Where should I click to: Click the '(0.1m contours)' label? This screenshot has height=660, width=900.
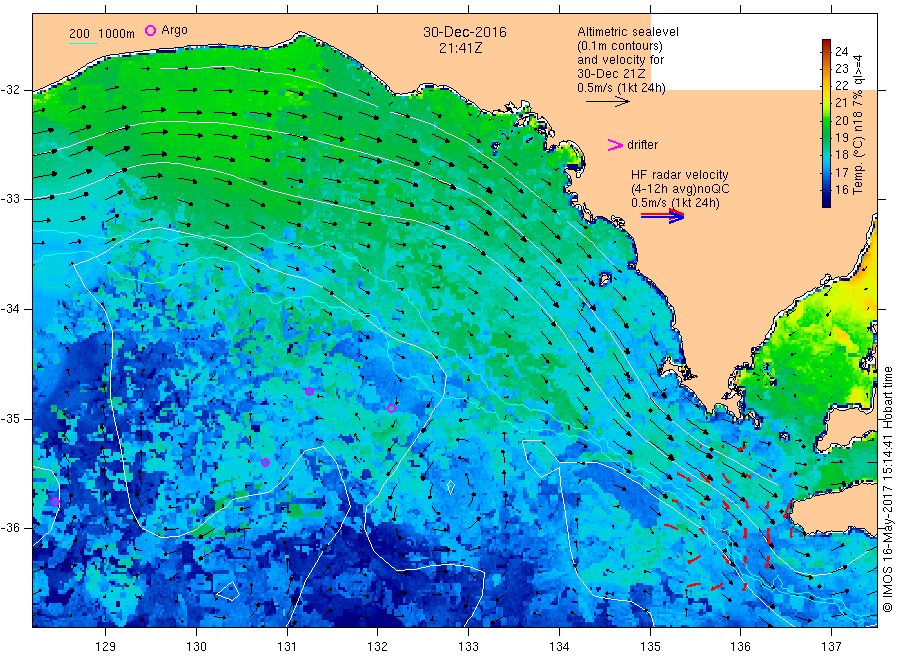click(x=619, y=46)
